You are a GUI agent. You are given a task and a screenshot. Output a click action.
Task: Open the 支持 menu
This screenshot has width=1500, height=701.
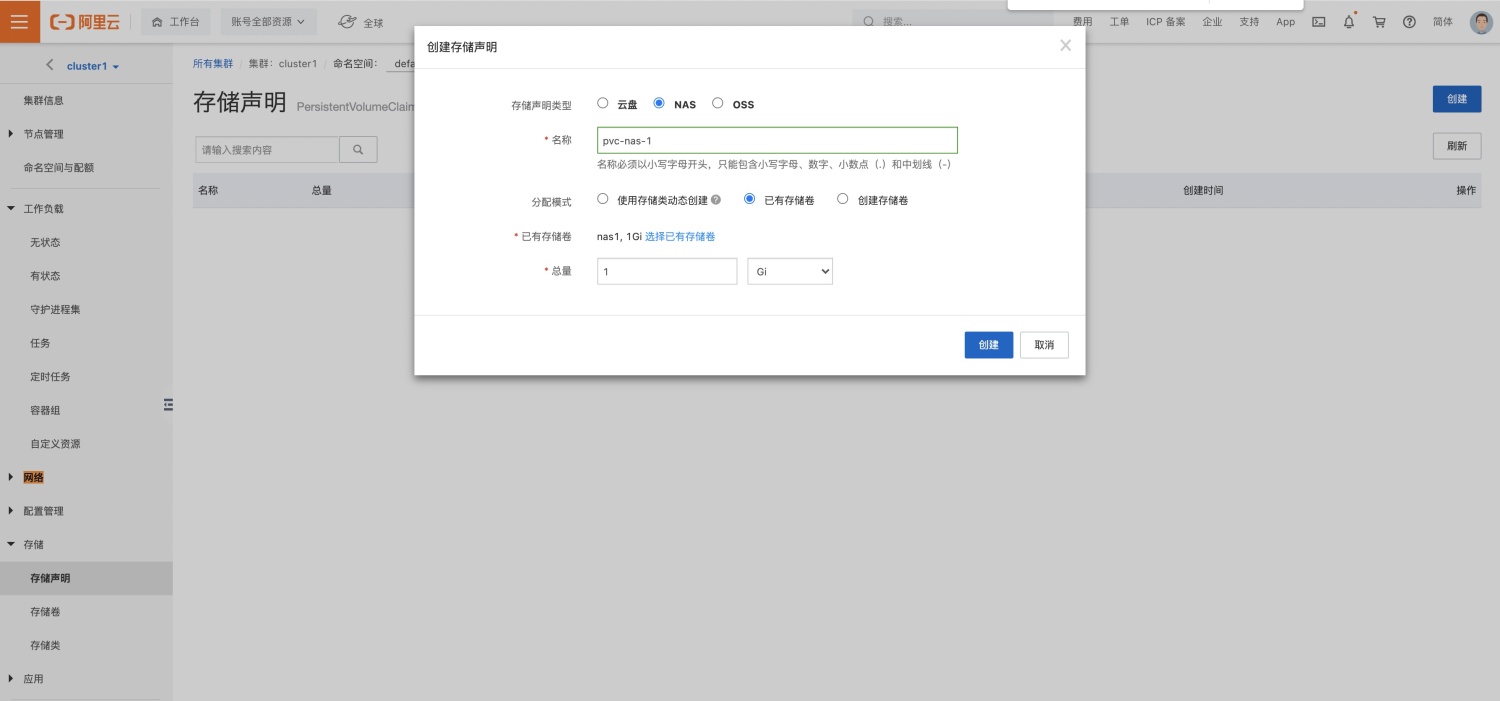pyautogui.click(x=1249, y=22)
